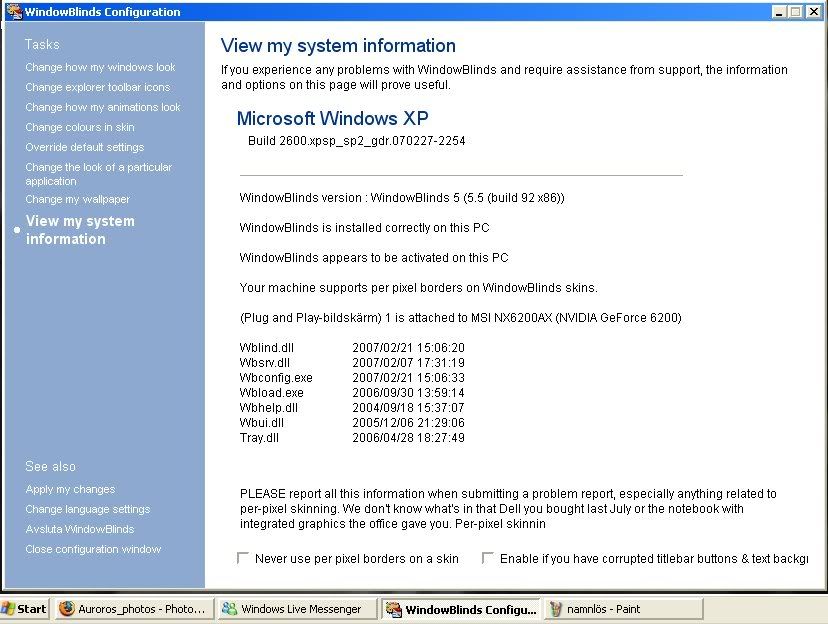The height and width of the screenshot is (624, 828).
Task: Click the 'Wbsrv.dll' file name
Action: [265, 363]
